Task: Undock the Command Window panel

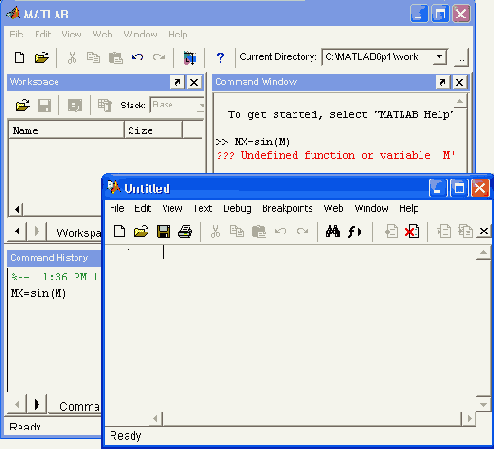Action: point(442,82)
